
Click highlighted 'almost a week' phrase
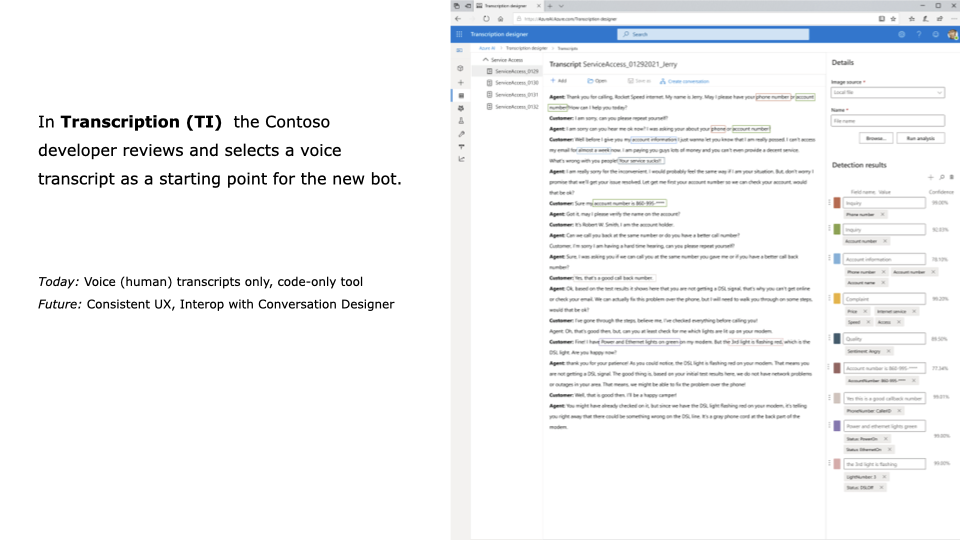pos(594,150)
